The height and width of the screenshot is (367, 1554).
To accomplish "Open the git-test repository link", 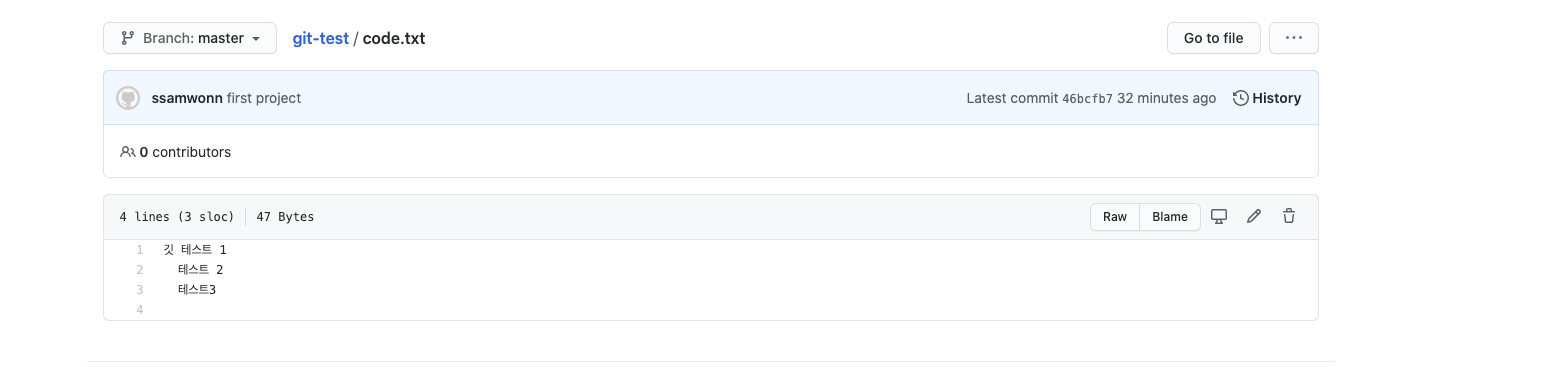I will 320,38.
